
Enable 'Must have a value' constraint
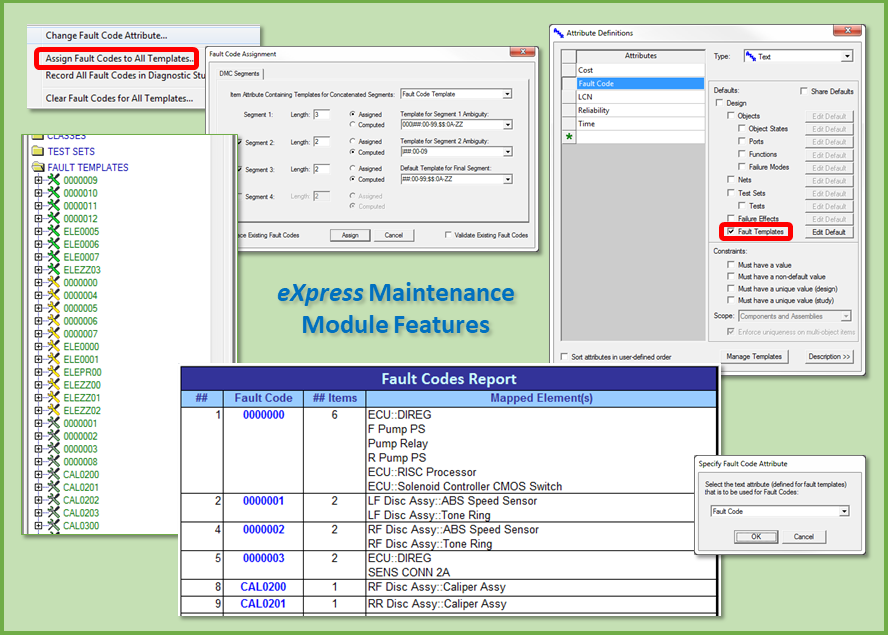(731, 265)
